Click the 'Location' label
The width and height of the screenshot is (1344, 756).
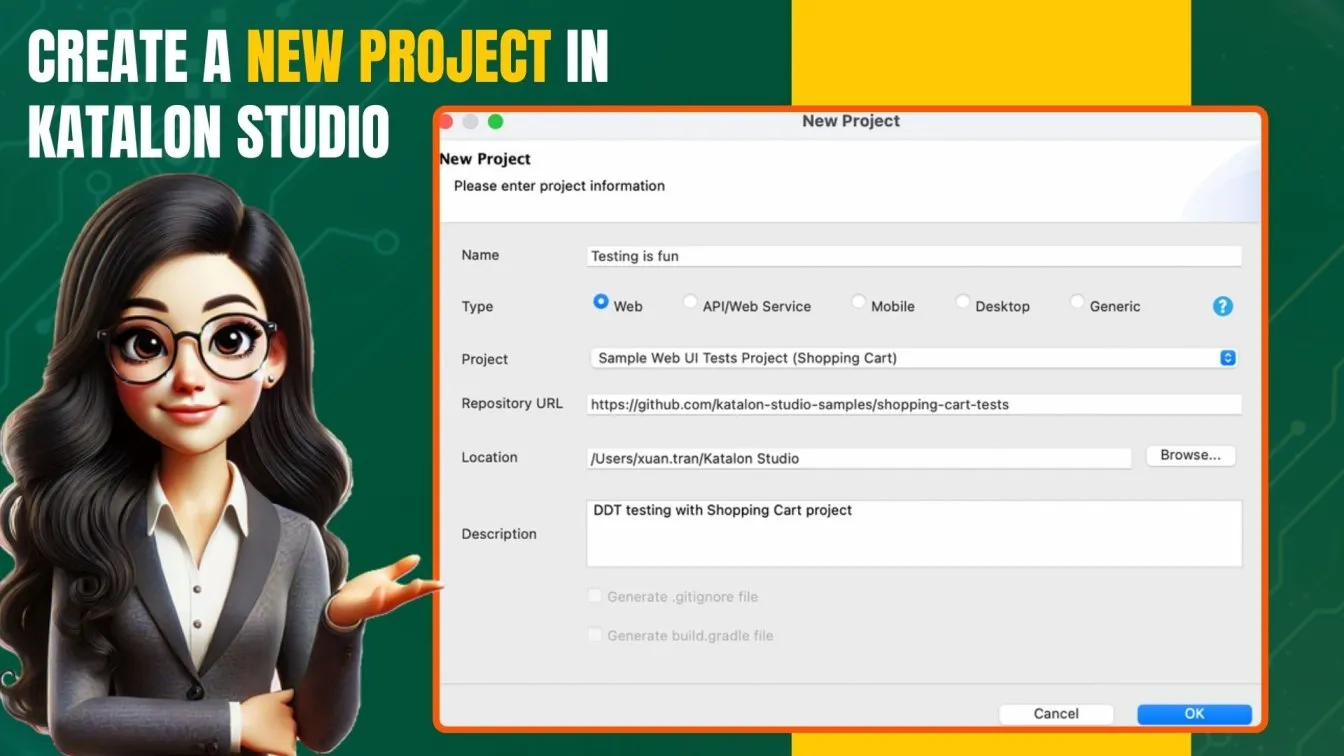coord(489,457)
